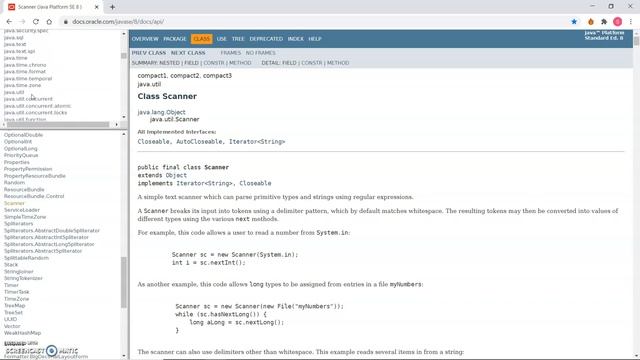Open the Scanner class in class list

click(x=14, y=203)
